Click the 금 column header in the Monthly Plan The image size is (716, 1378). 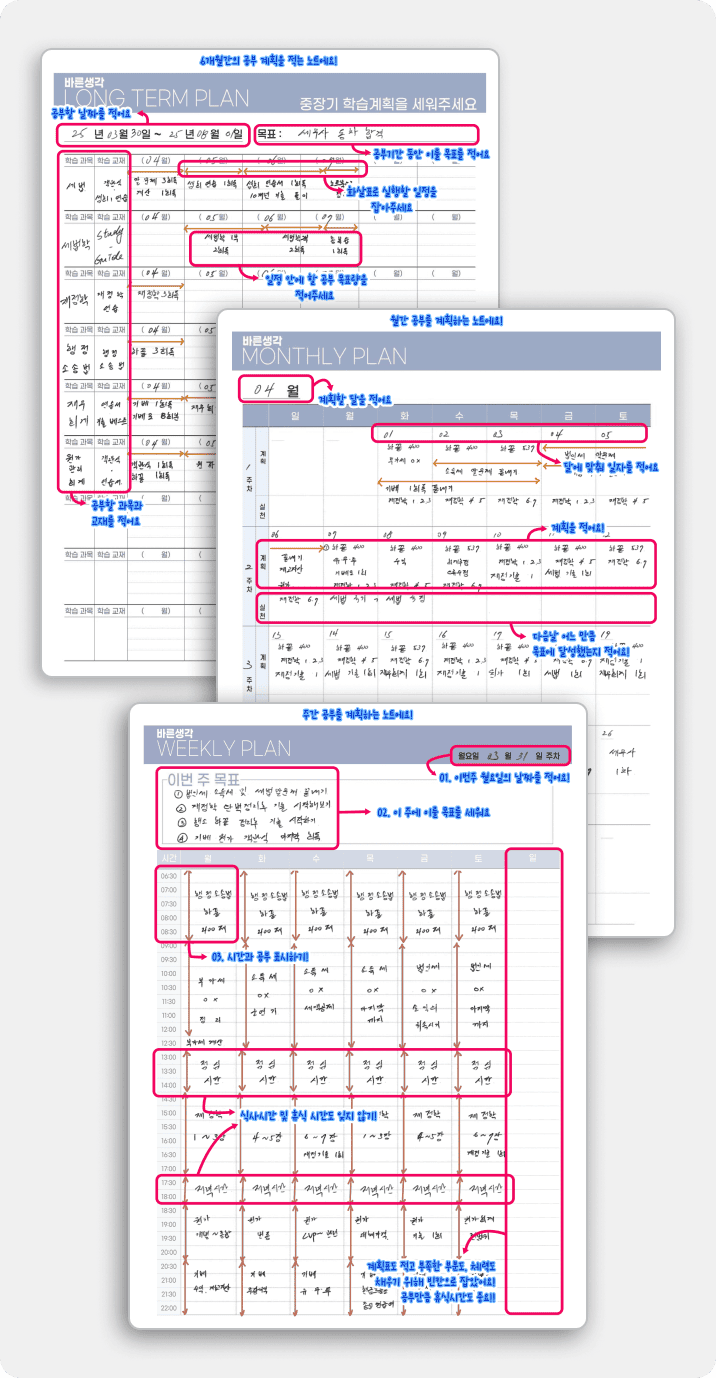coord(566,414)
